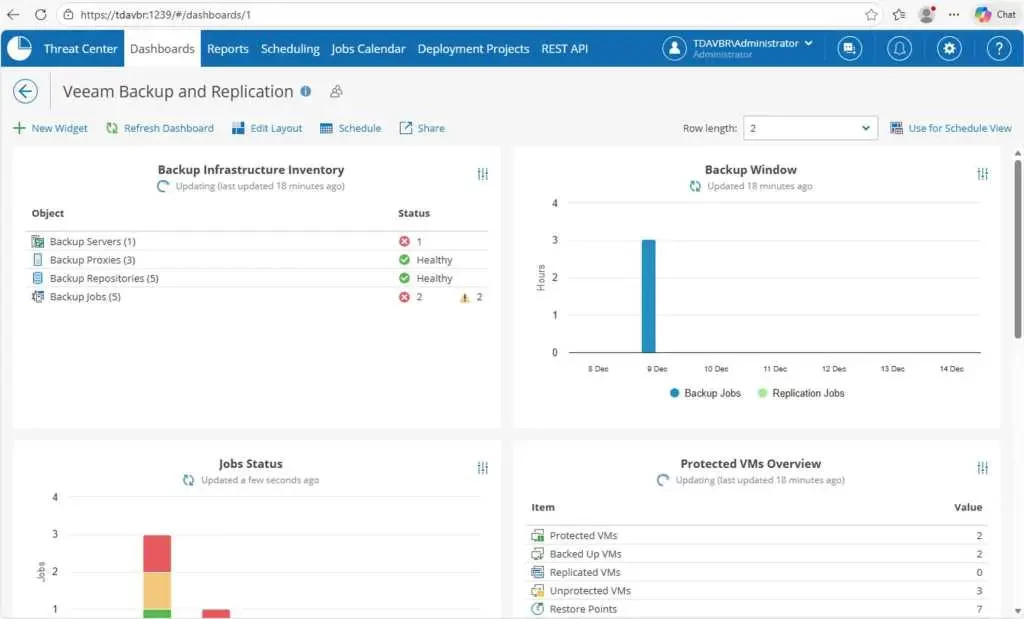Click the New Widget button

point(50,128)
